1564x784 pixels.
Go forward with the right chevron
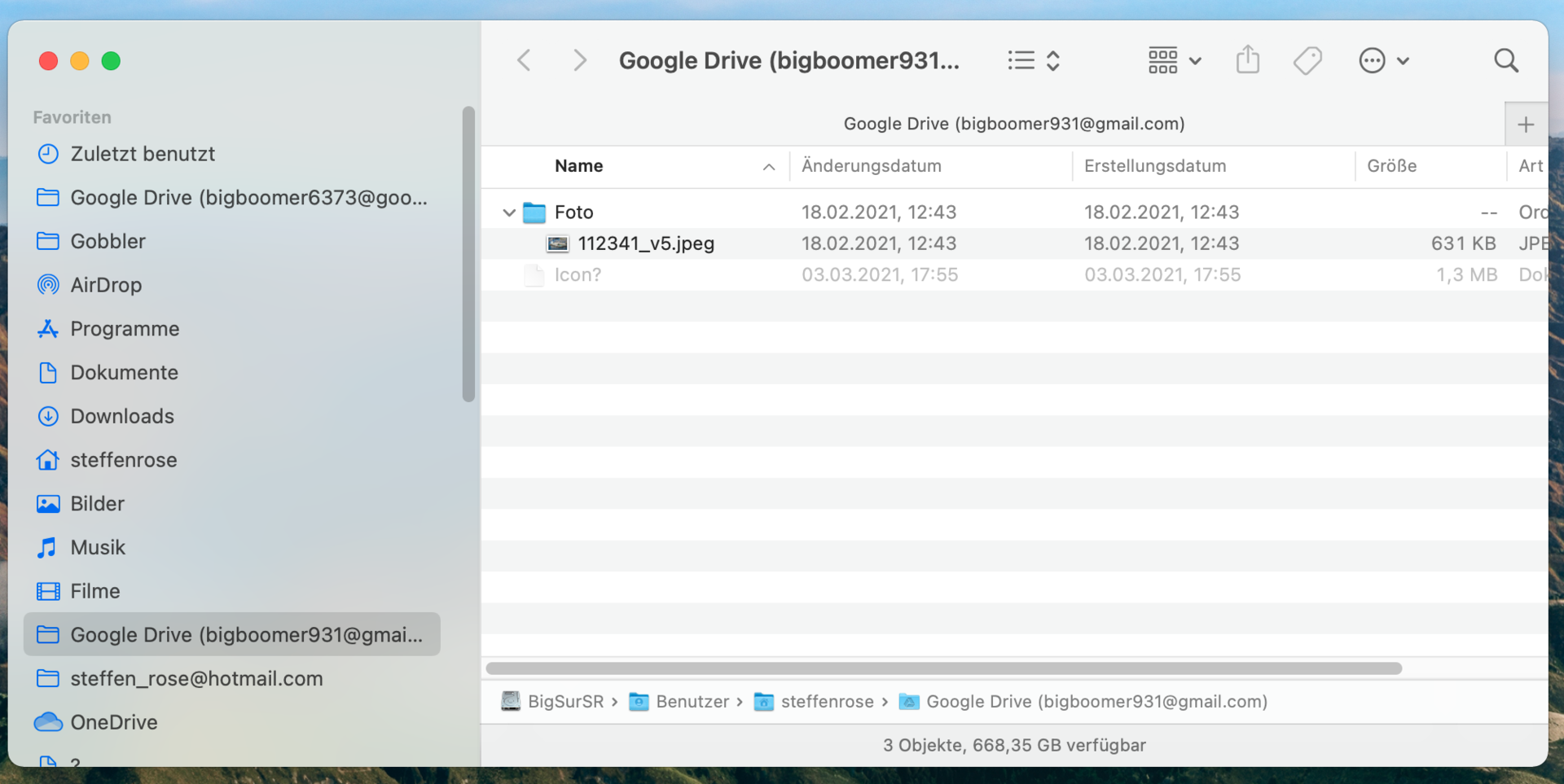click(579, 60)
